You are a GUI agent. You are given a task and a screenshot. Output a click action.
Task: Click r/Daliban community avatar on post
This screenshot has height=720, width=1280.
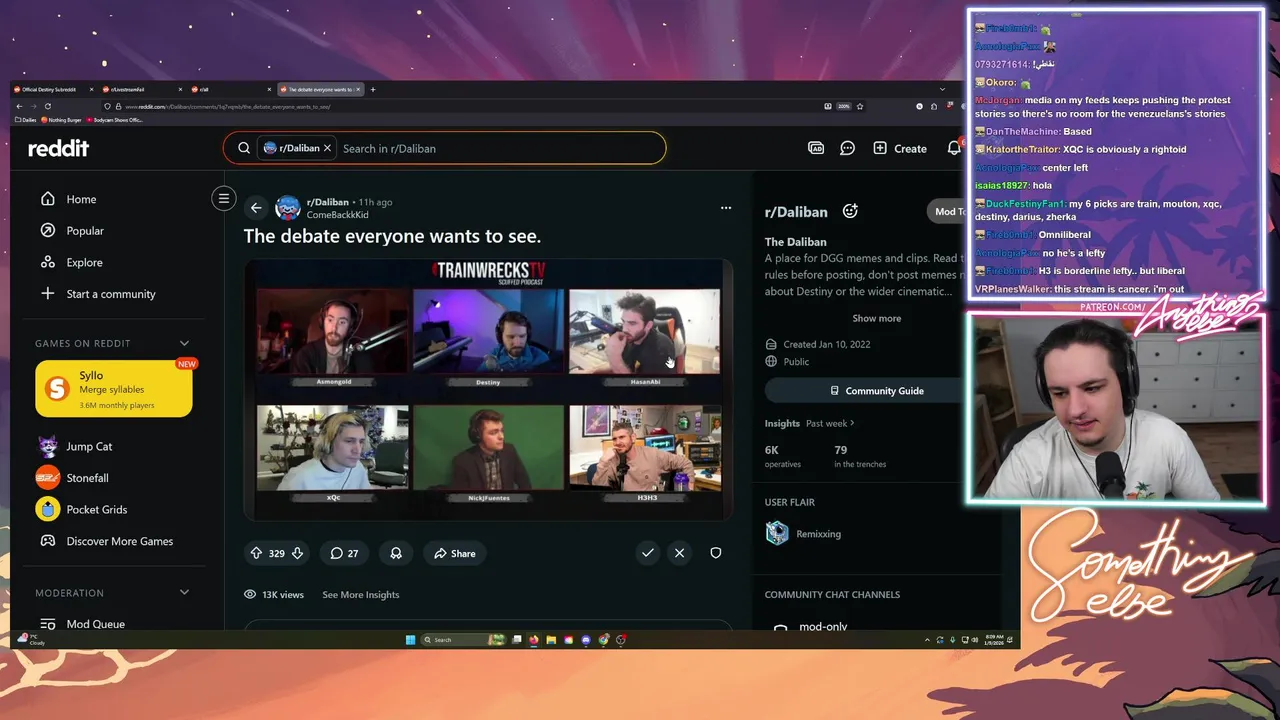[288, 208]
